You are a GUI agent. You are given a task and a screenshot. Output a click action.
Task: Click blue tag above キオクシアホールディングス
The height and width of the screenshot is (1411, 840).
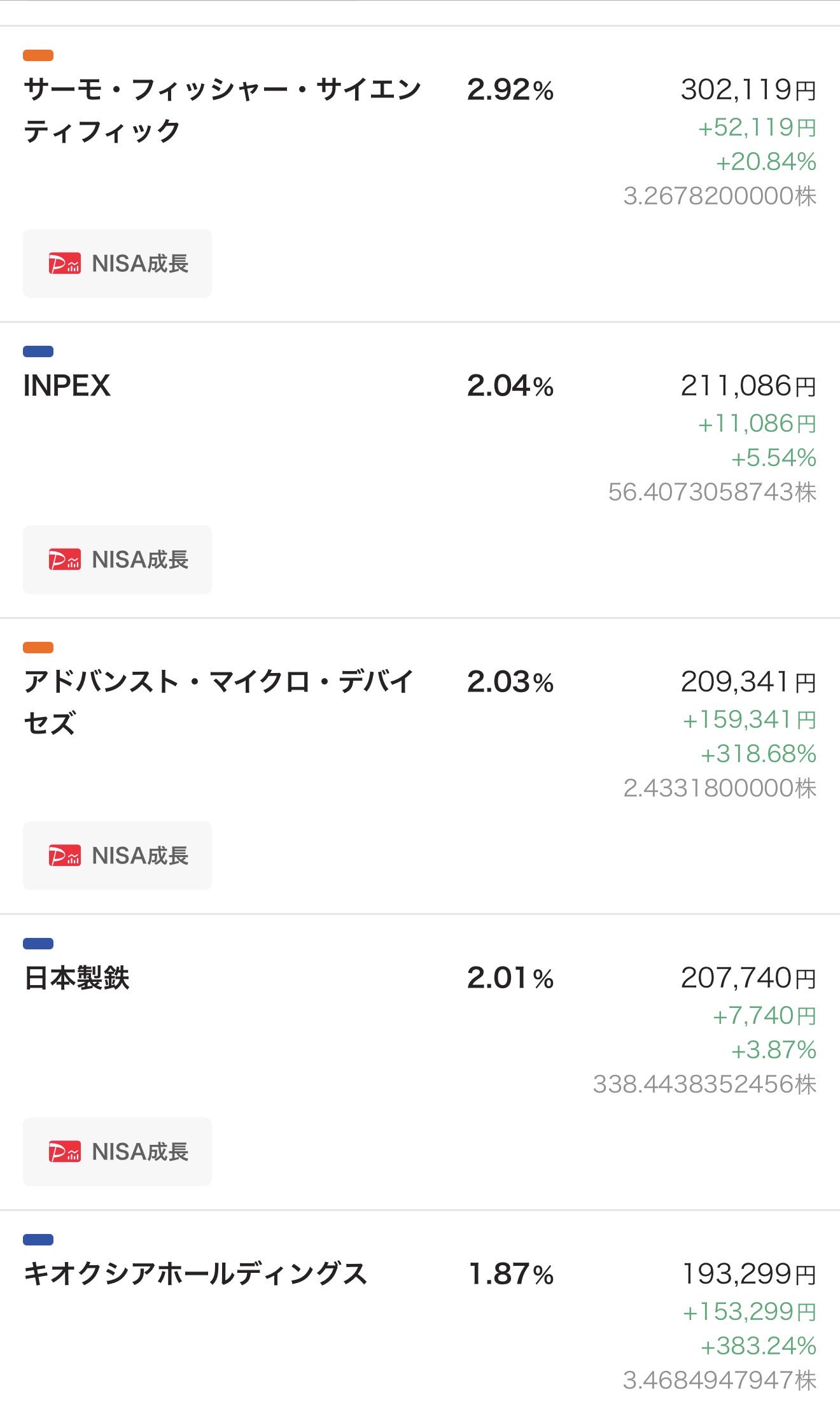[x=38, y=1240]
